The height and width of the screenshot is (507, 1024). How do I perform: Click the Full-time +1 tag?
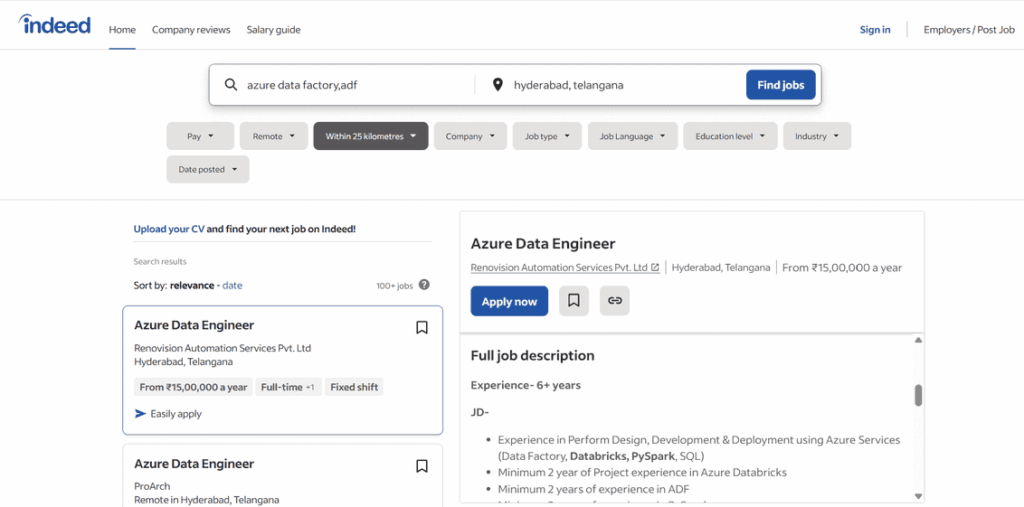288,387
